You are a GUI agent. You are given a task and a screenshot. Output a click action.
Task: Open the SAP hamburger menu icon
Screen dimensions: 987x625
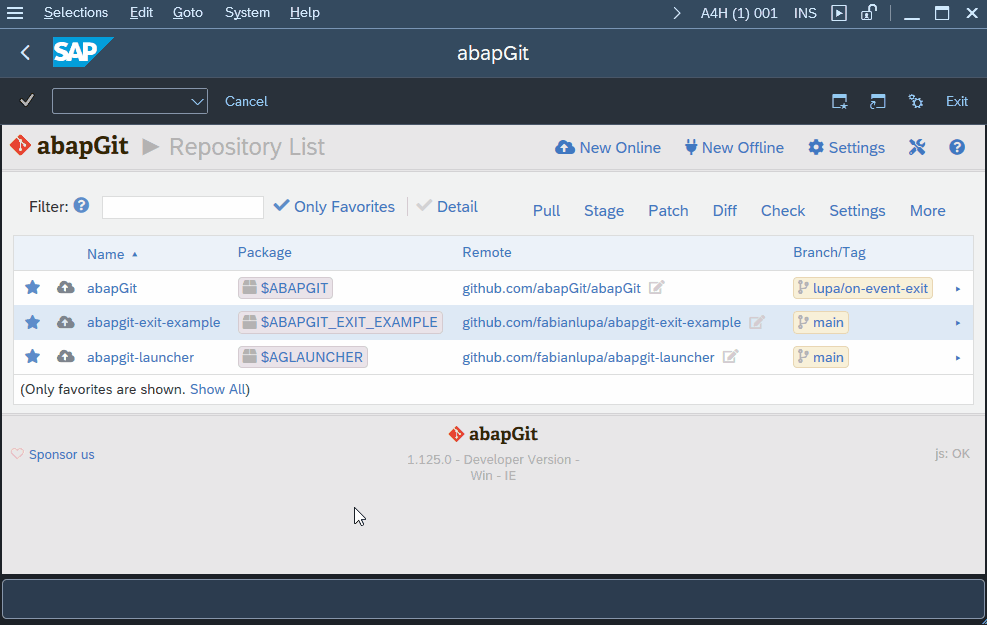click(15, 13)
